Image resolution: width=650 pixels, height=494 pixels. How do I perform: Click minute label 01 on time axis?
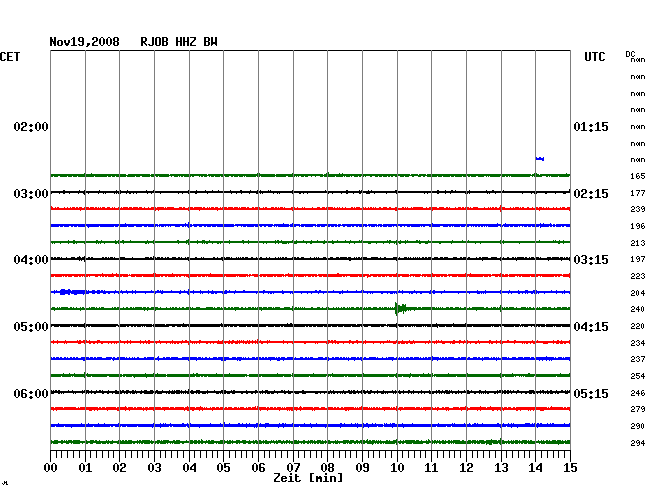[85, 468]
